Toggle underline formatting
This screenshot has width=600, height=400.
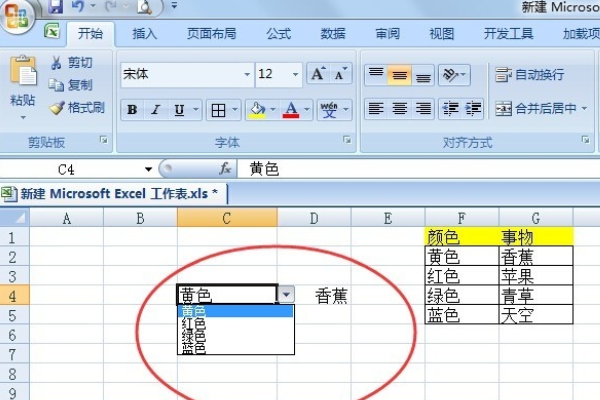[179, 110]
